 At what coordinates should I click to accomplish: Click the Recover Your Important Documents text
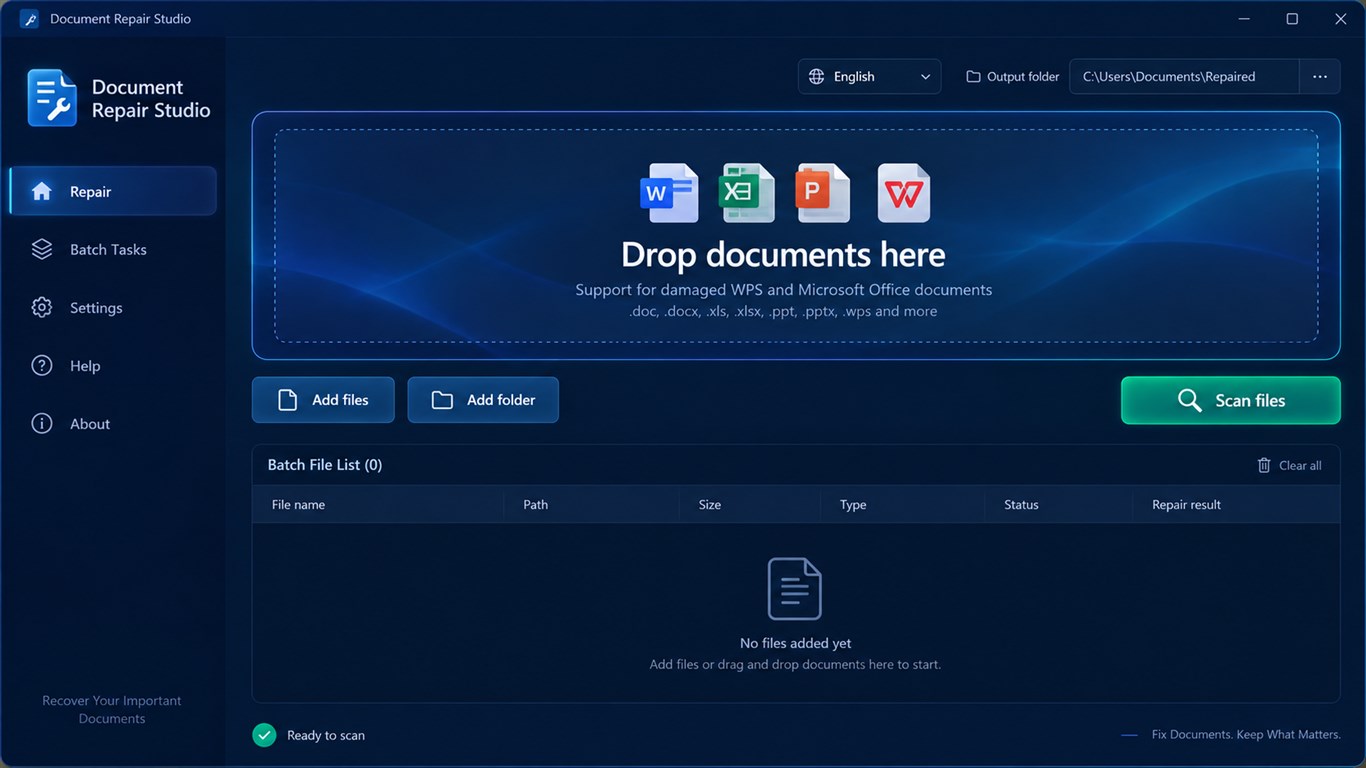pos(112,710)
